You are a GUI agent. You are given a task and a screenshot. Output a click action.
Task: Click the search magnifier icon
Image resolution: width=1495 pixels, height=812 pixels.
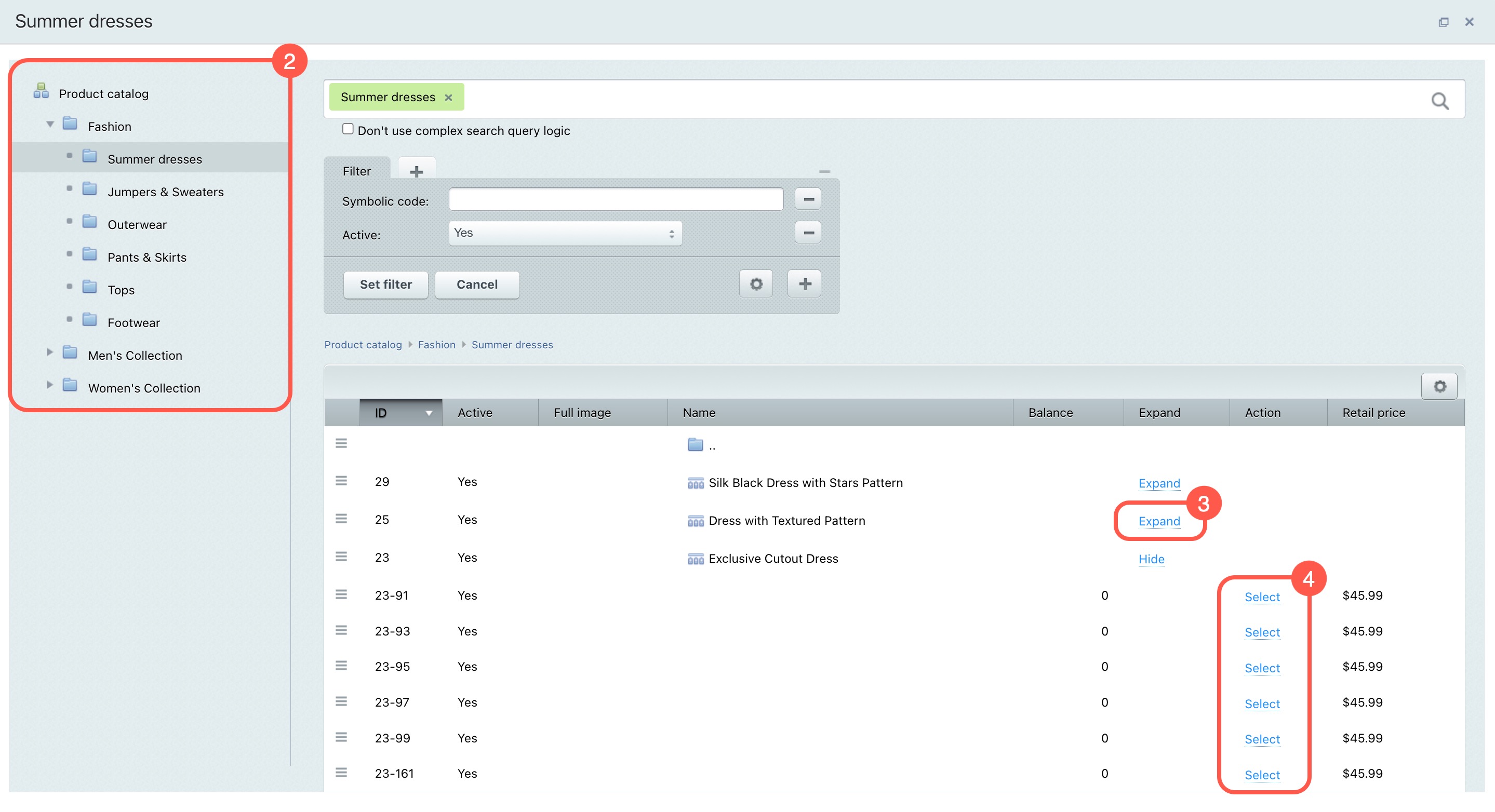click(1439, 101)
